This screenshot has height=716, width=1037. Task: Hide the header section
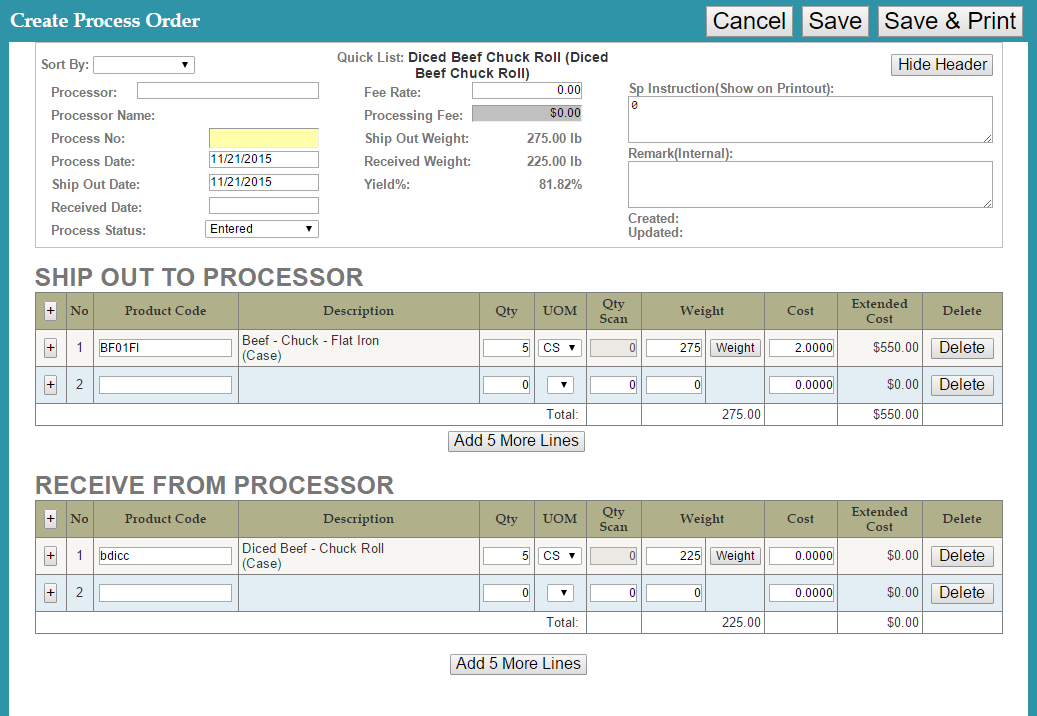(942, 65)
